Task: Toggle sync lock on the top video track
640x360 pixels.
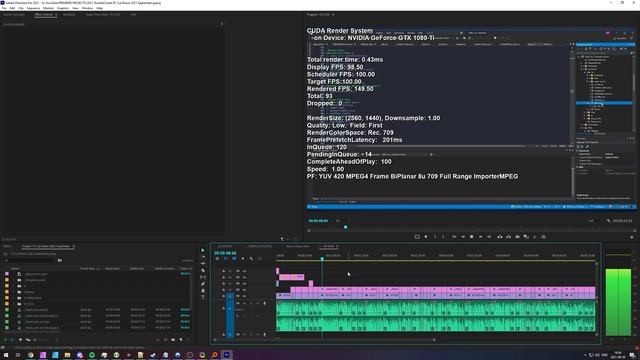Action: (238, 271)
